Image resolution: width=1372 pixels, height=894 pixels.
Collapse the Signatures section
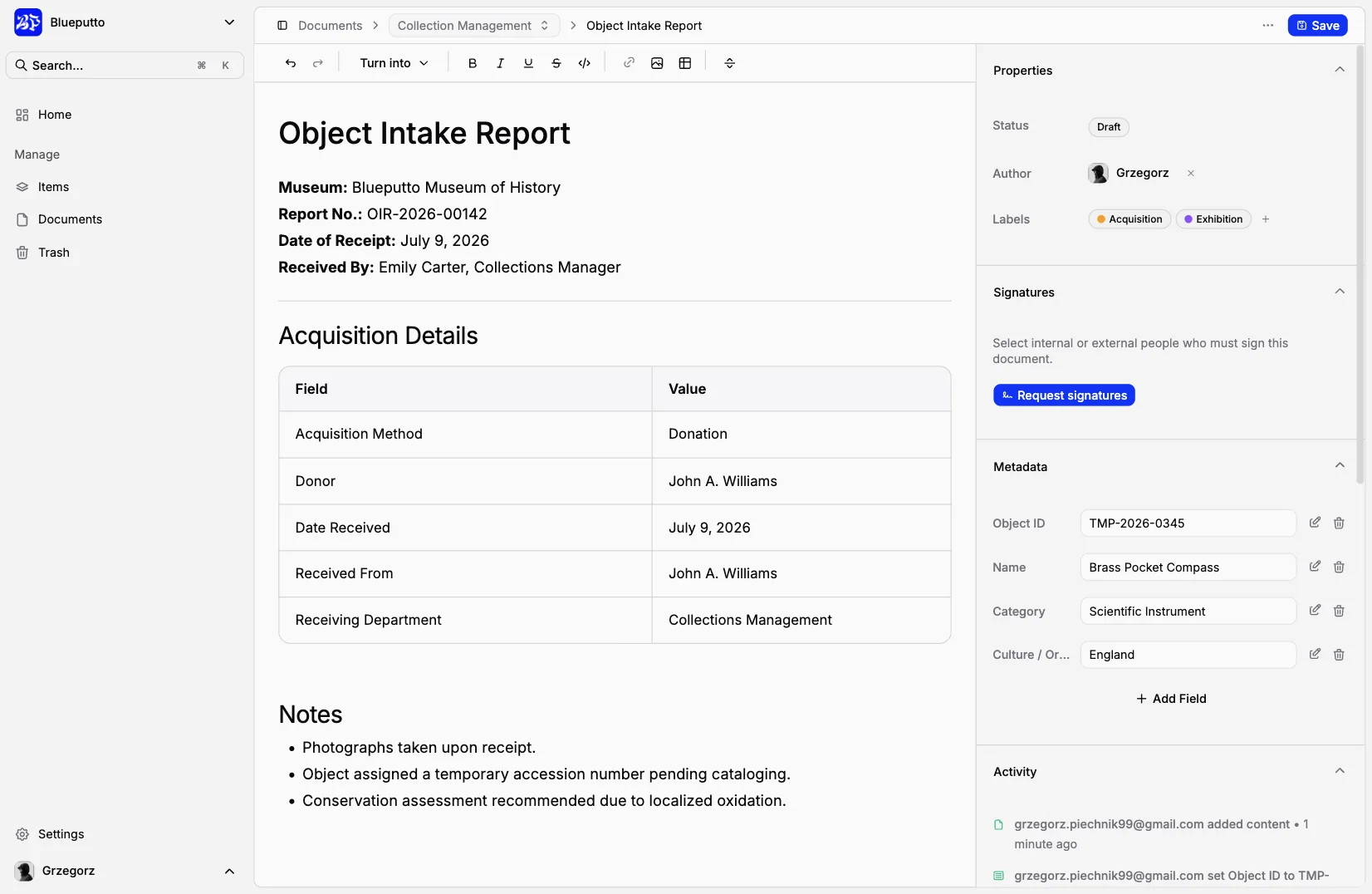1340,292
